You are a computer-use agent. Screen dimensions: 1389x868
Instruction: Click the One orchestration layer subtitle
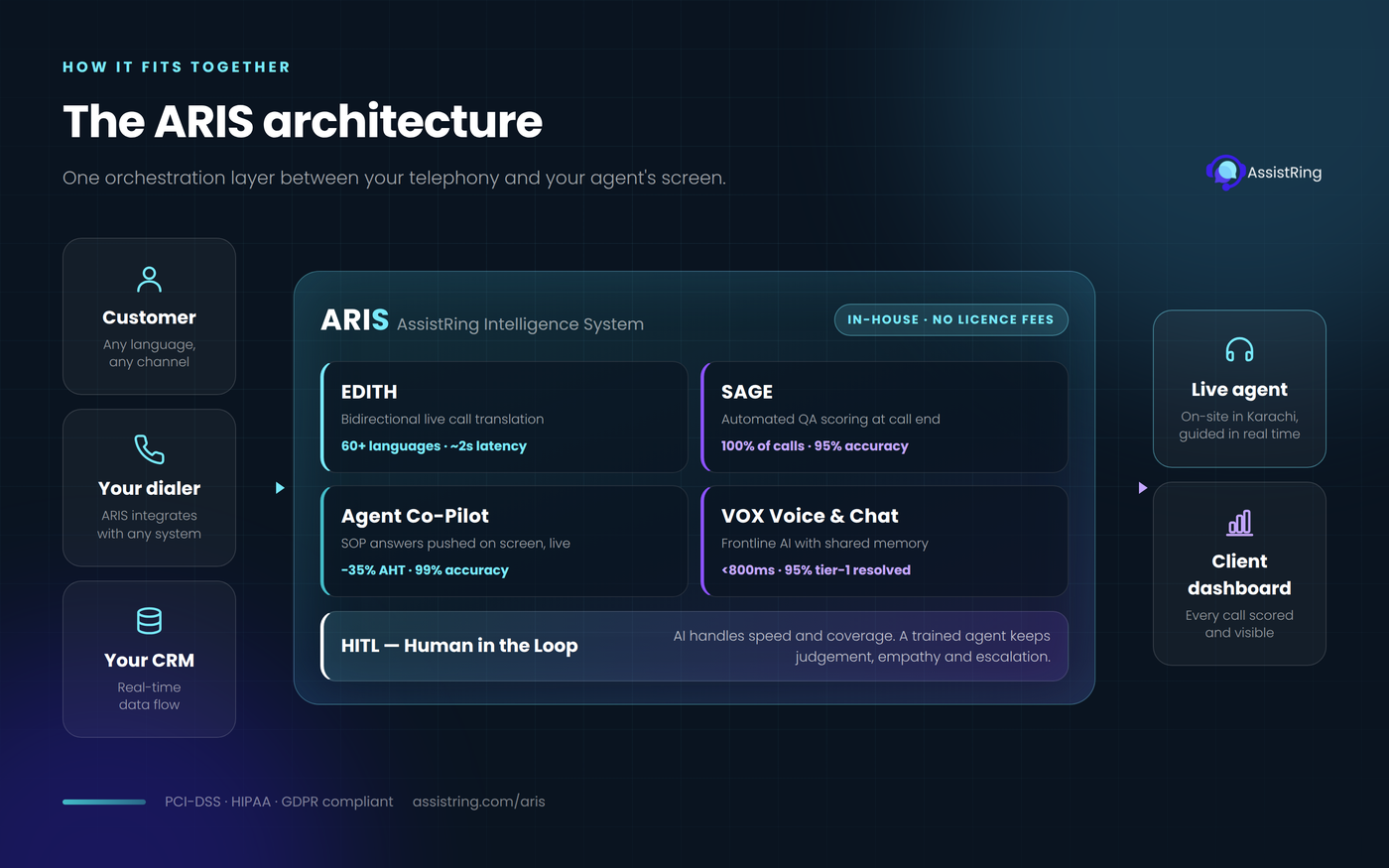[394, 179]
